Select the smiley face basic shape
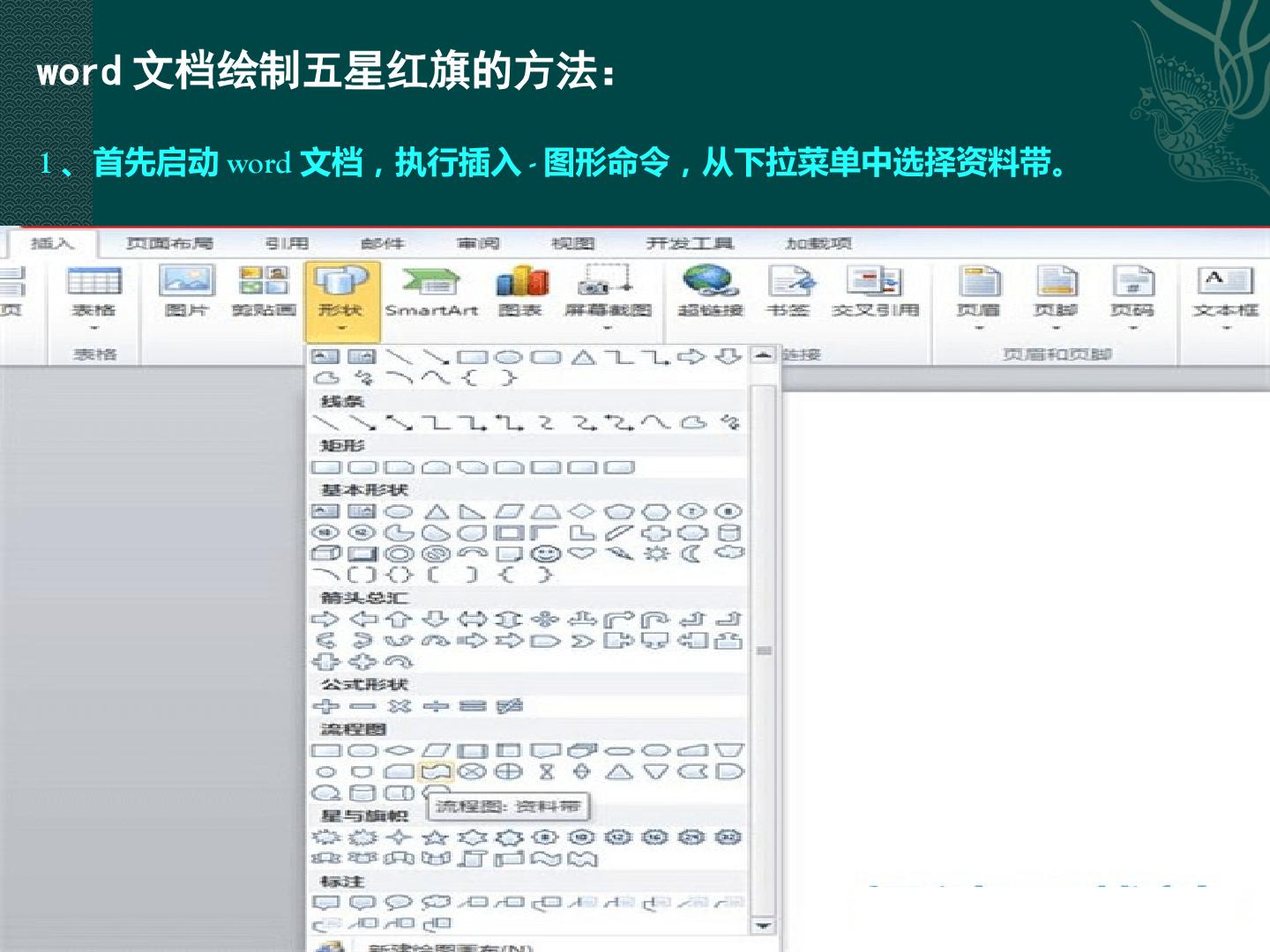The image size is (1270, 952). click(x=547, y=554)
